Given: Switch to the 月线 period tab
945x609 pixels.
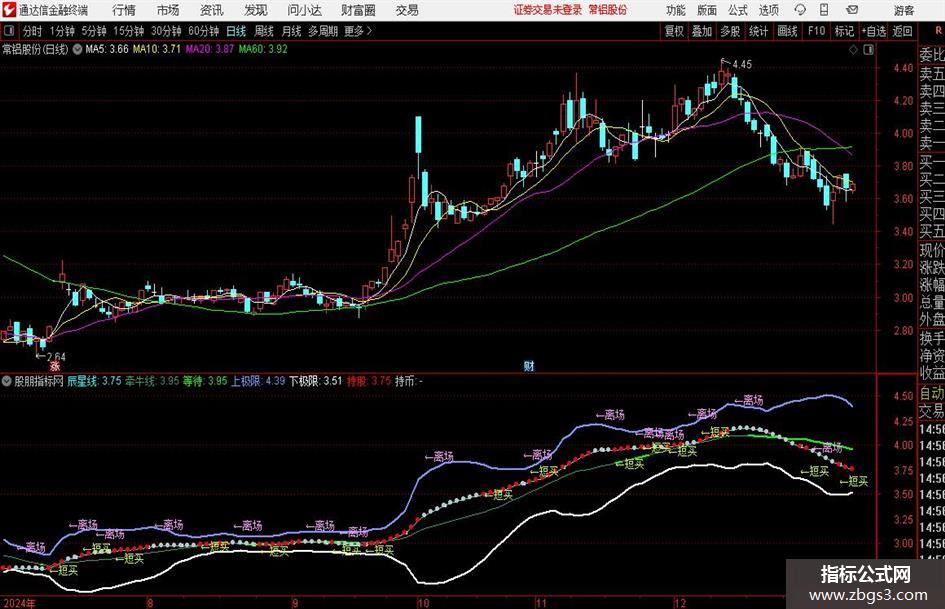Looking at the screenshot, I should click(292, 31).
